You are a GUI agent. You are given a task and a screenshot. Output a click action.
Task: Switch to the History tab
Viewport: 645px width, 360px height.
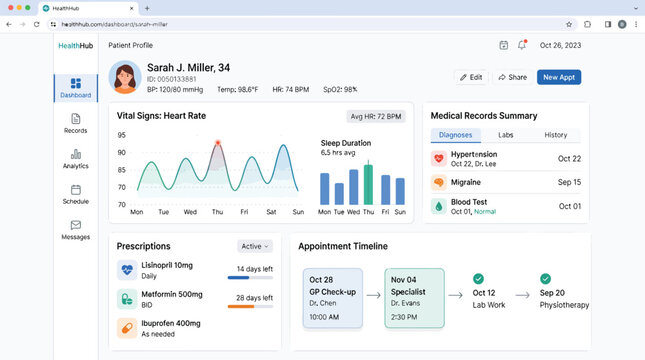[556, 135]
